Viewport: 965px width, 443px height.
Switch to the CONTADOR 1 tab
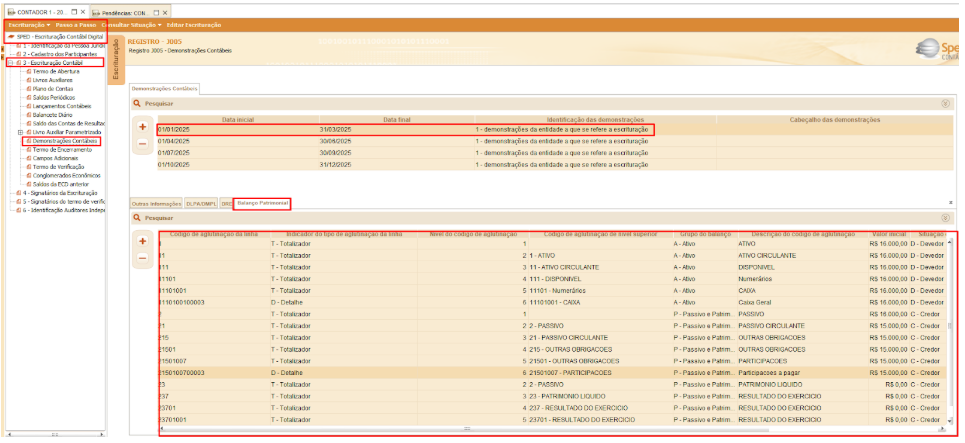pyautogui.click(x=41, y=12)
